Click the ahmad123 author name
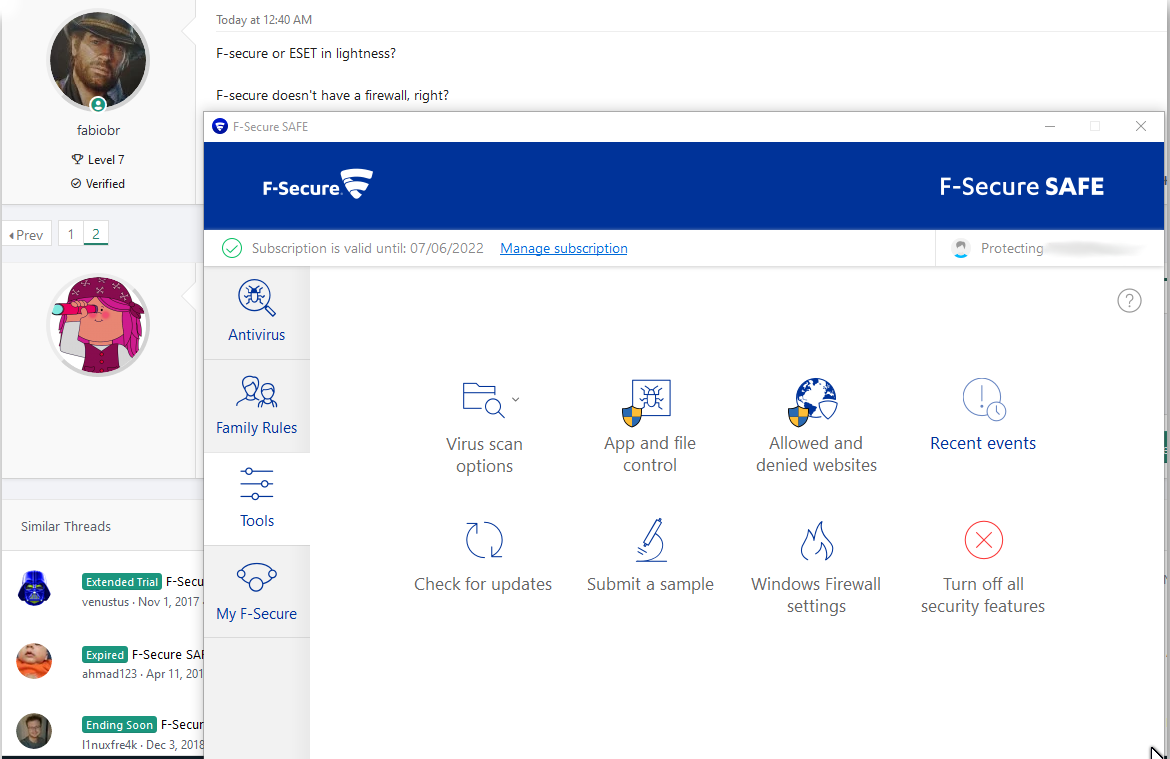The height and width of the screenshot is (759, 1170). 110,674
